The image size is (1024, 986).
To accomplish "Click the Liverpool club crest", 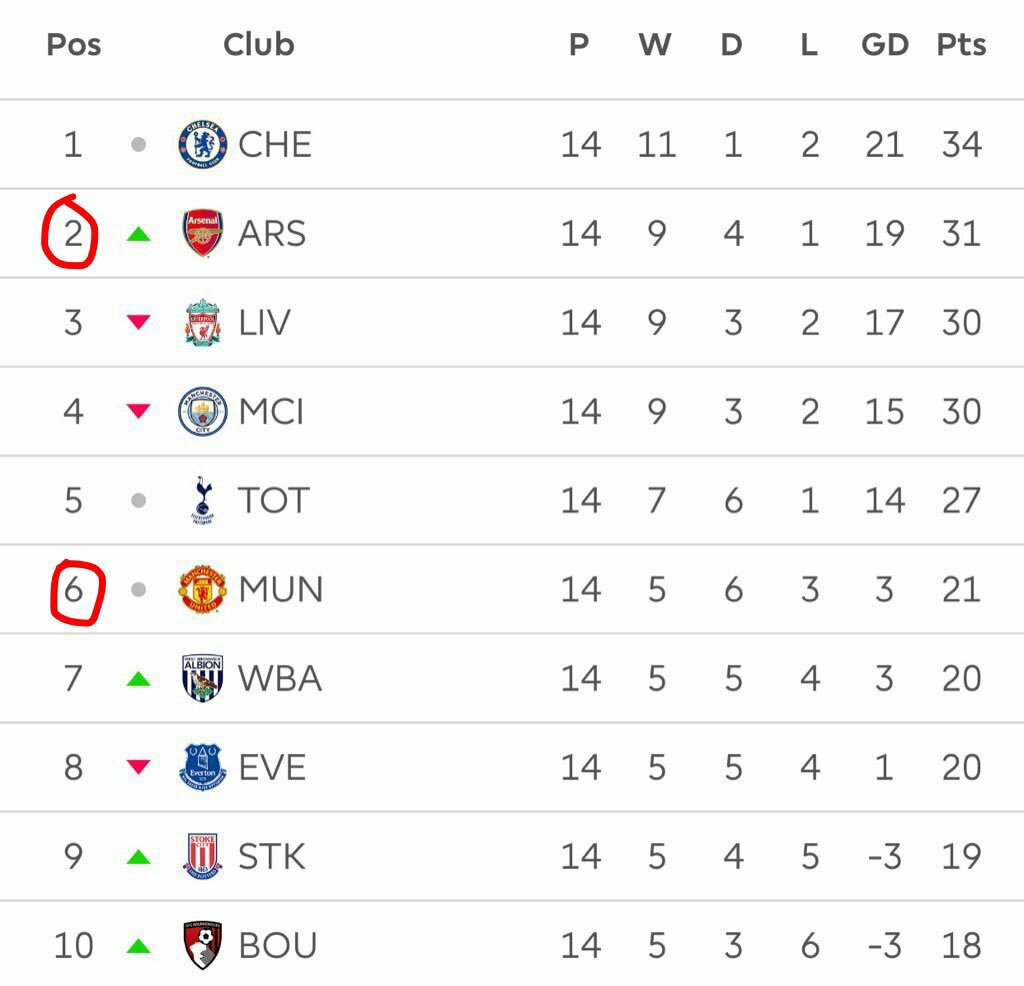I will click(203, 322).
